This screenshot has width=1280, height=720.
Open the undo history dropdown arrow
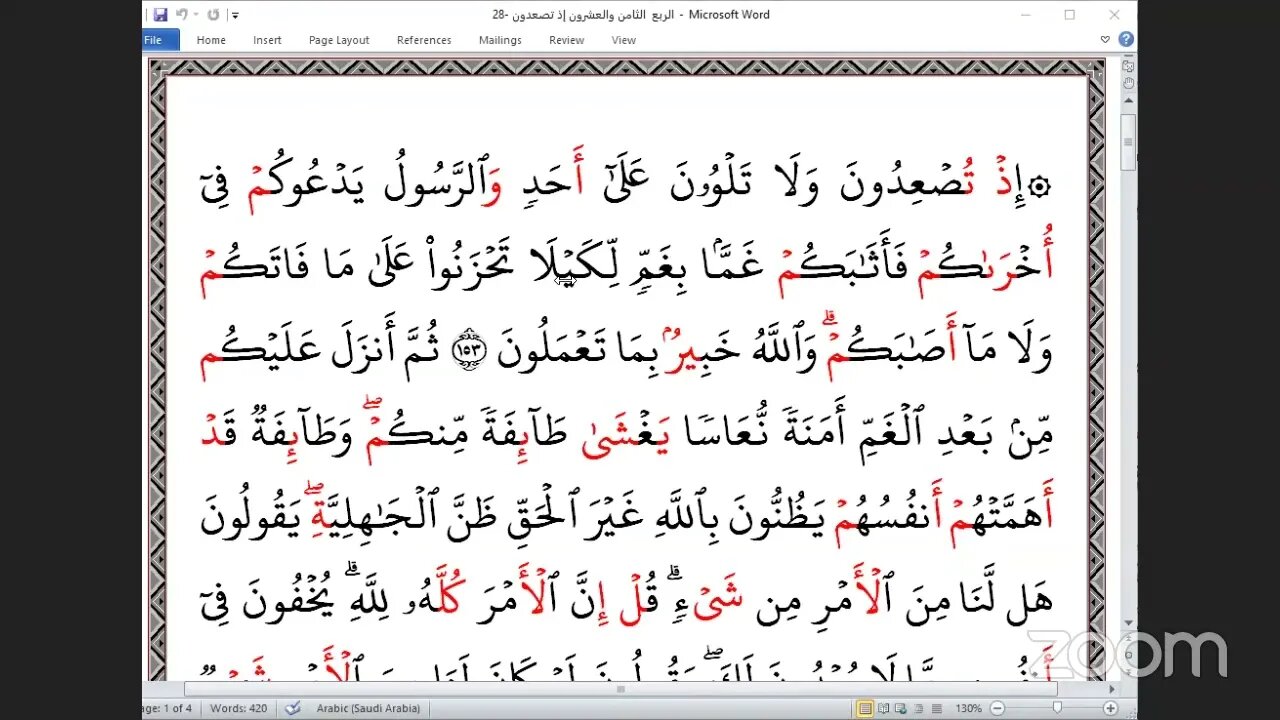coord(195,15)
